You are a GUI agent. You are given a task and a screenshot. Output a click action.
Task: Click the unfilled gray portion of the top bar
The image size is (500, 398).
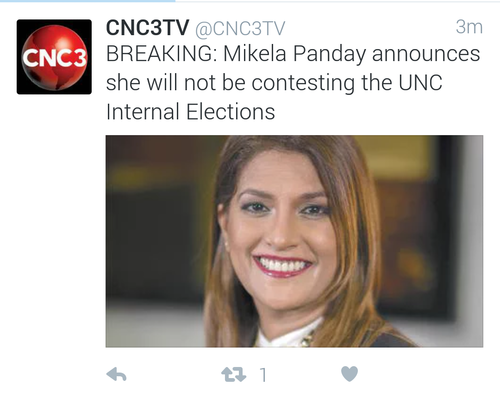pyautogui.click(x=337, y=1)
